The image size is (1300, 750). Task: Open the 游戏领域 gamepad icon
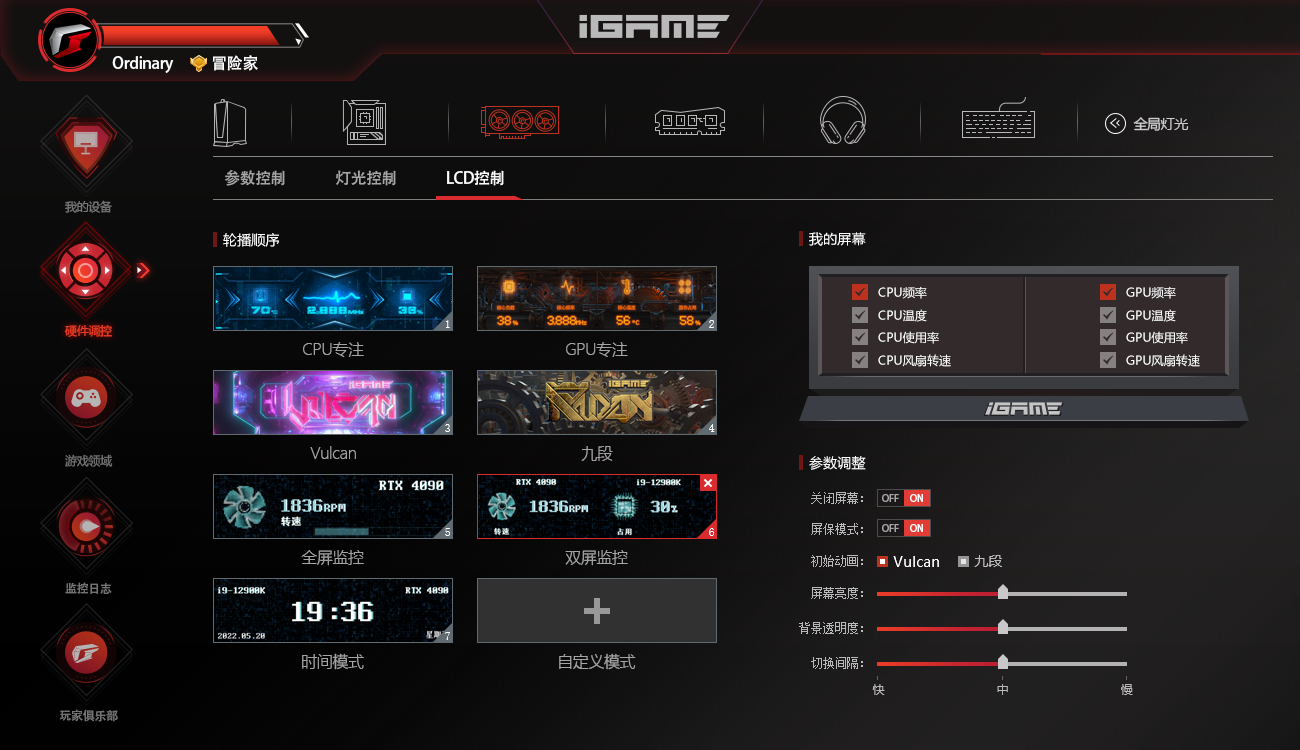(86, 397)
